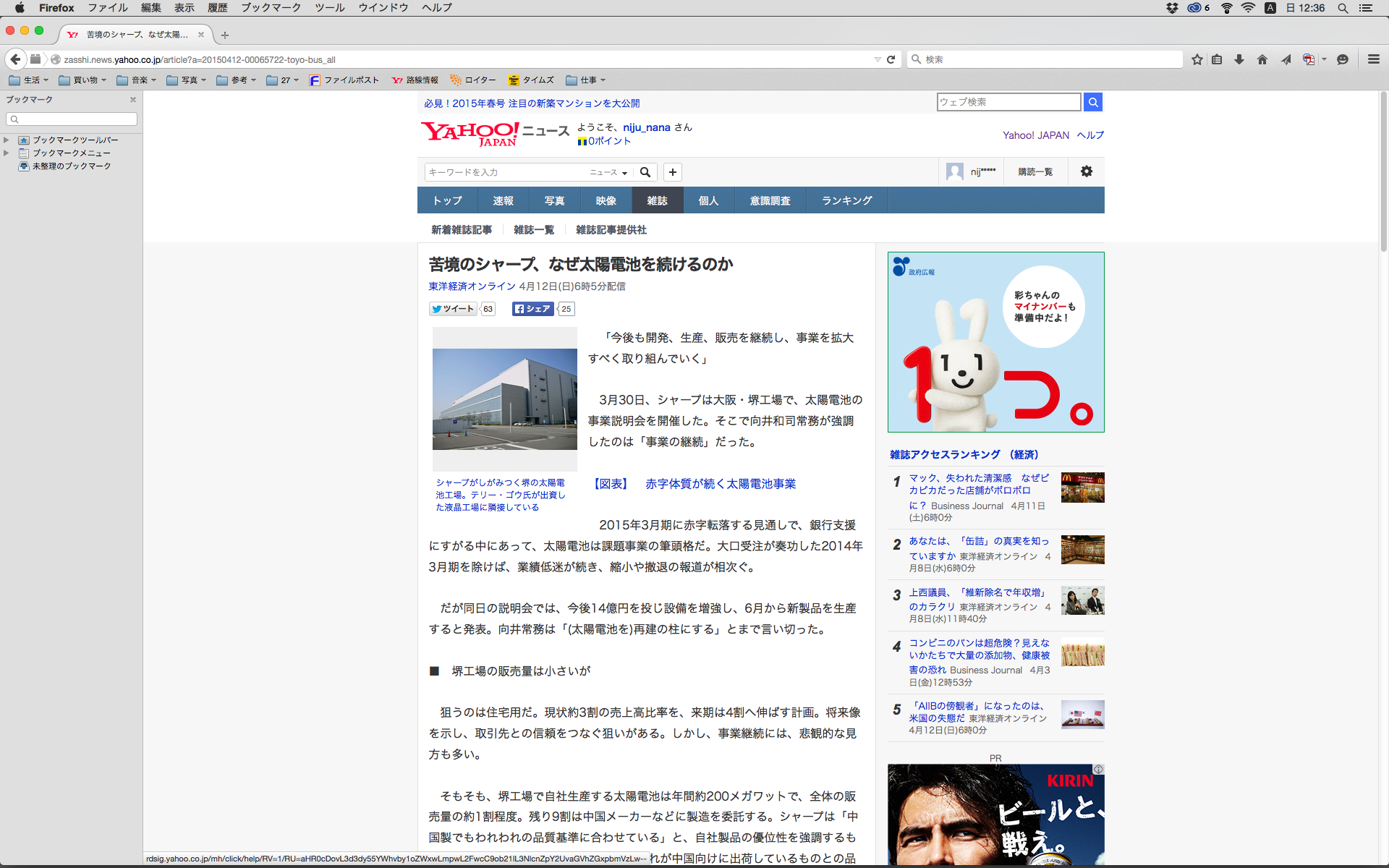The image size is (1389, 868).
Task: Click the home icon in Firefox toolbar
Action: (1262, 59)
